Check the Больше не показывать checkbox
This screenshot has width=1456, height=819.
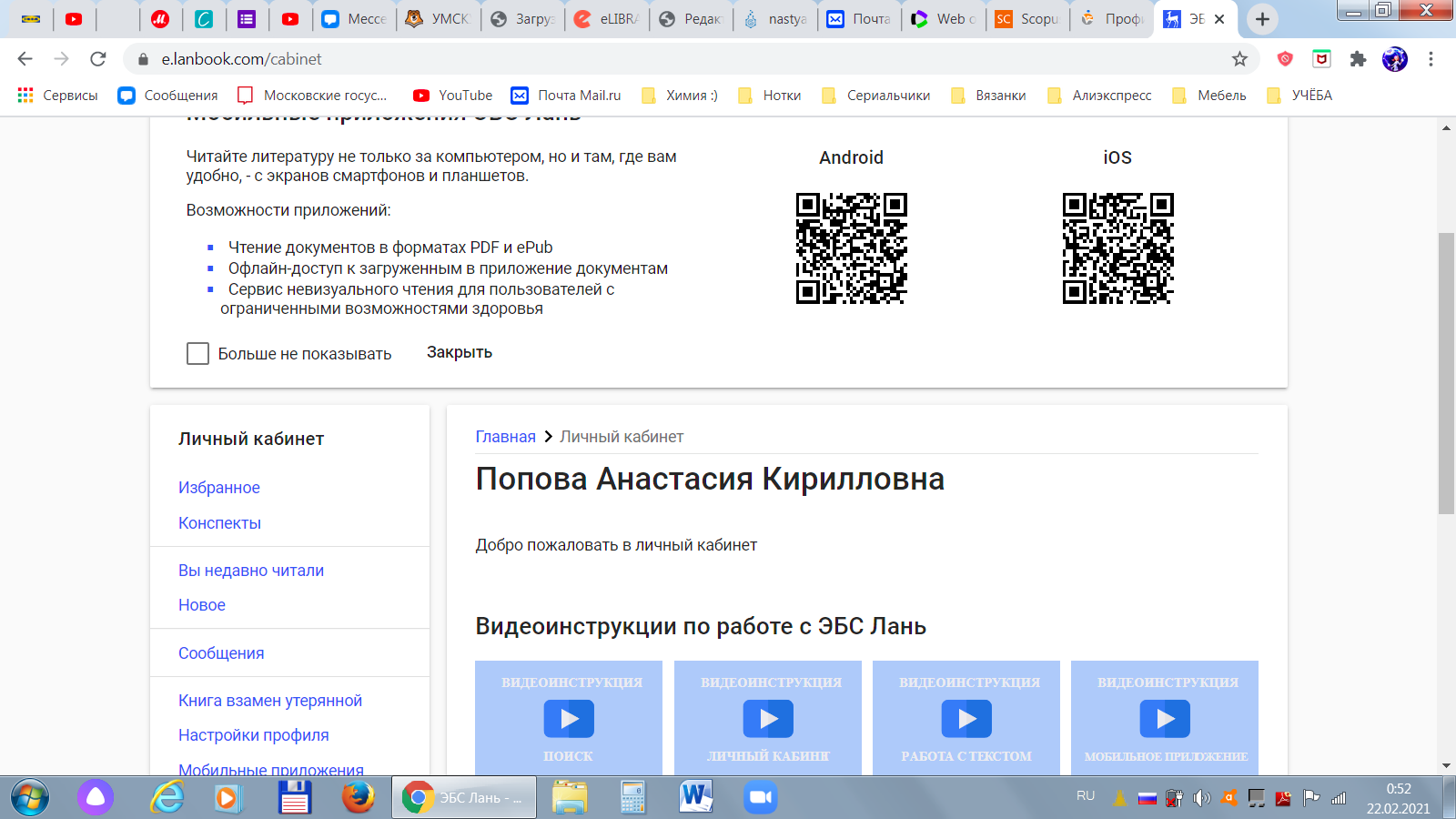coord(197,353)
